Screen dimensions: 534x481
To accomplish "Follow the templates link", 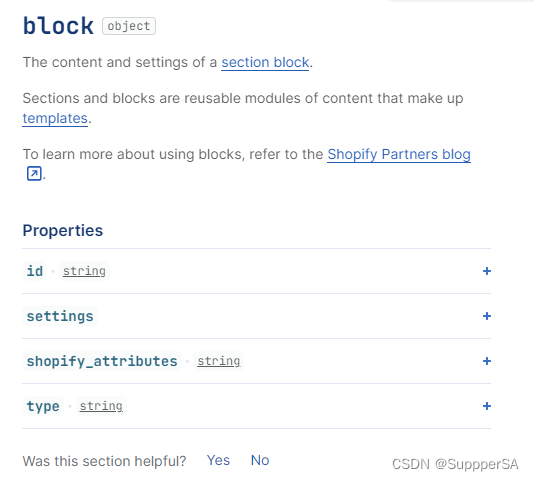I will tap(55, 119).
